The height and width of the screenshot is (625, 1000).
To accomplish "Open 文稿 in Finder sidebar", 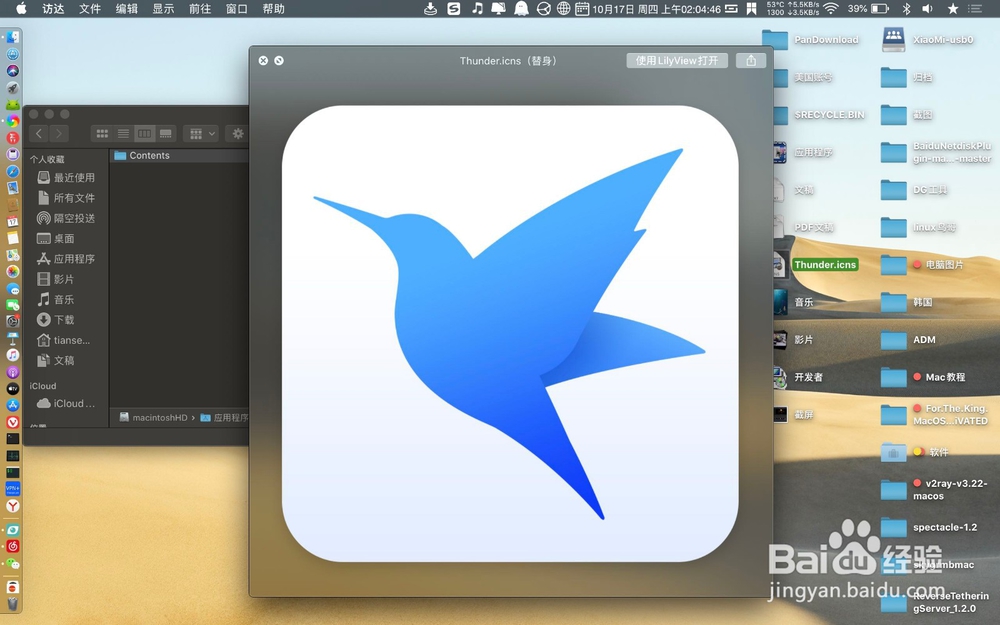I will tap(55, 360).
